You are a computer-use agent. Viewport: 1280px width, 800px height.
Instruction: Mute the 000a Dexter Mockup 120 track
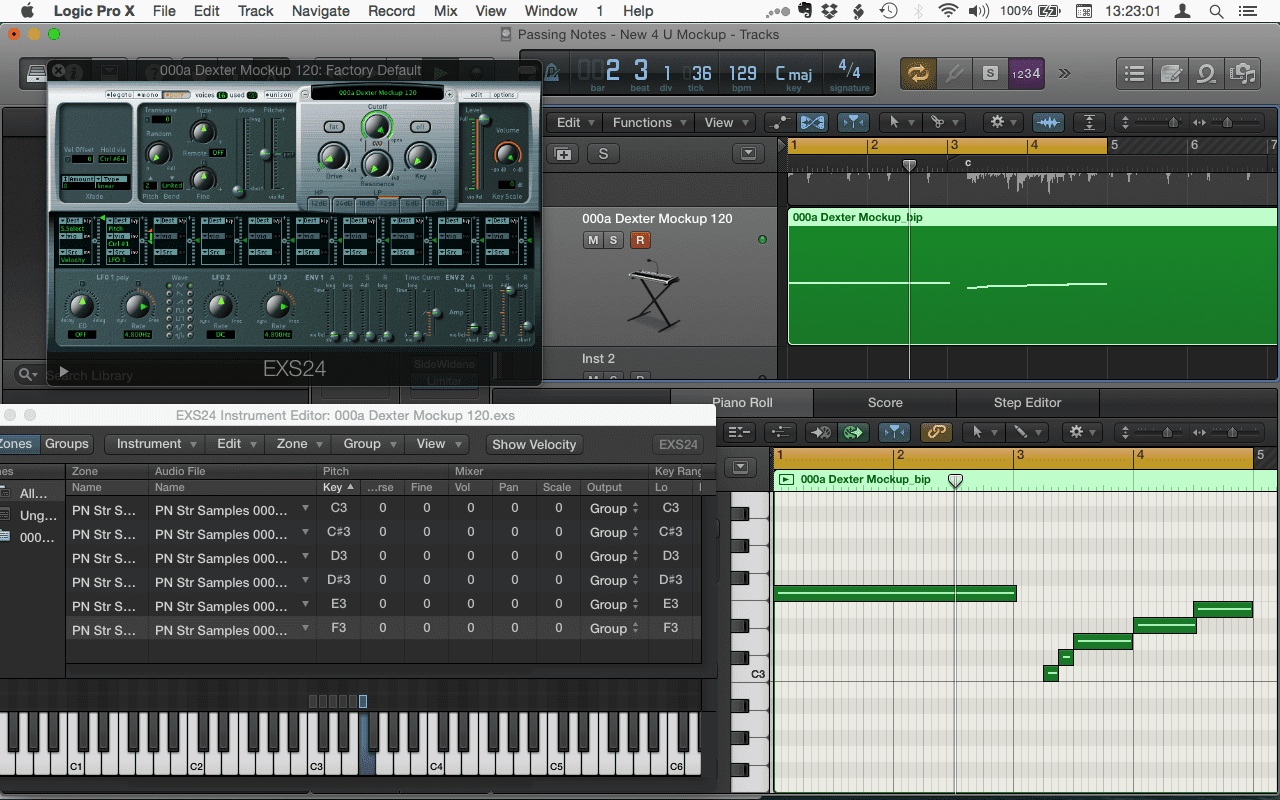point(593,240)
